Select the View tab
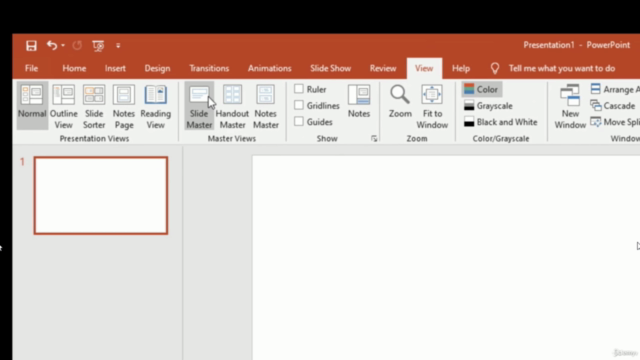The width and height of the screenshot is (640, 360). (424, 69)
